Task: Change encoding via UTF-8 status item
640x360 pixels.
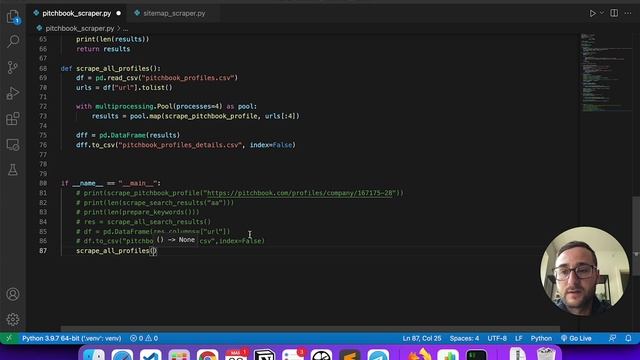Action: 497,338
